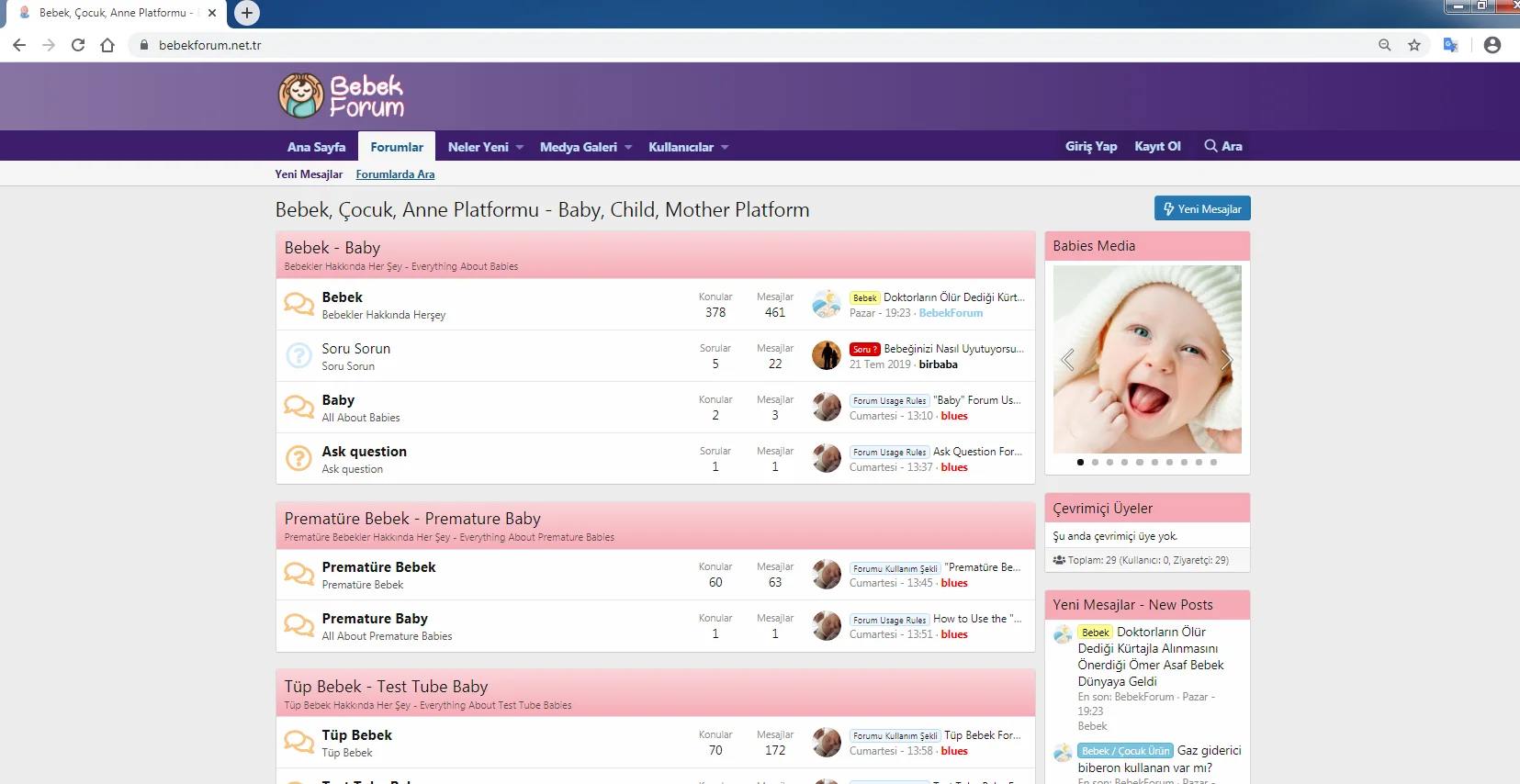This screenshot has height=784, width=1520.
Task: Open the Medya Galeri menu
Action: pyautogui.click(x=579, y=147)
